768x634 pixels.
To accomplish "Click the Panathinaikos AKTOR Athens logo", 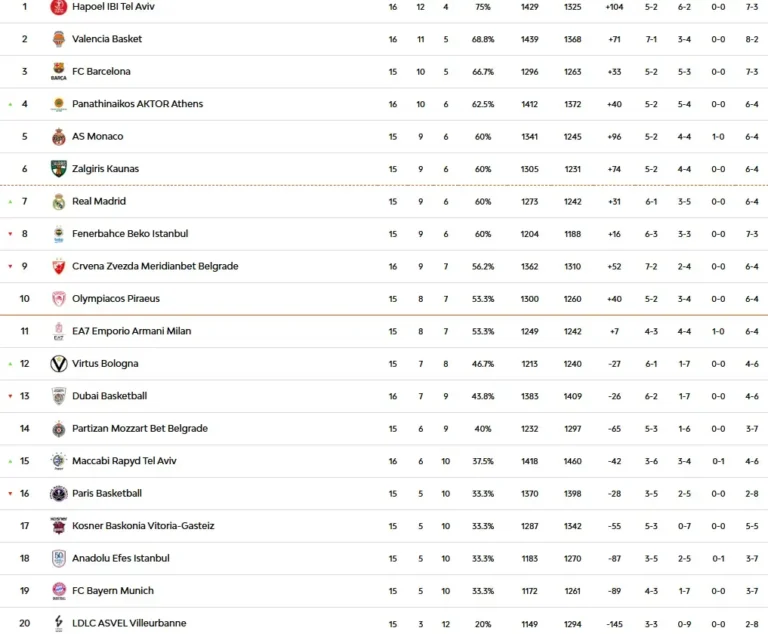I will coord(58,104).
